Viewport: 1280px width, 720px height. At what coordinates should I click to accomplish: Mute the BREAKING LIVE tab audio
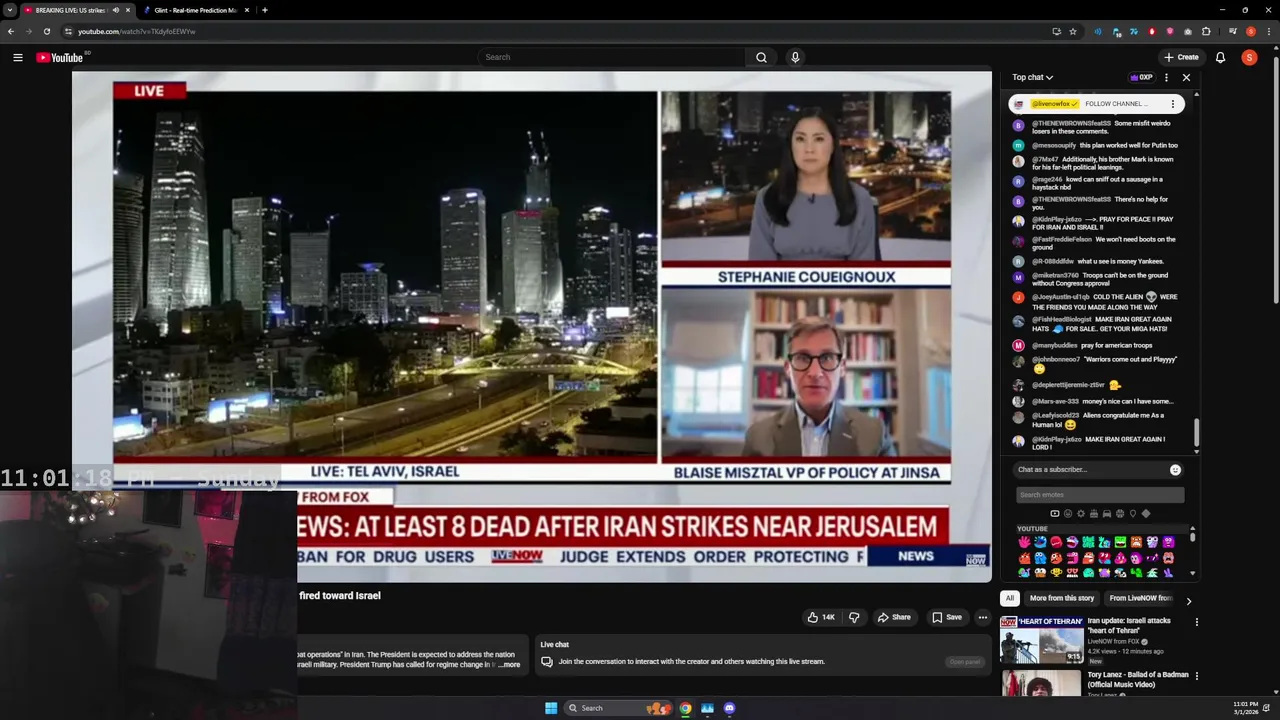pos(116,10)
